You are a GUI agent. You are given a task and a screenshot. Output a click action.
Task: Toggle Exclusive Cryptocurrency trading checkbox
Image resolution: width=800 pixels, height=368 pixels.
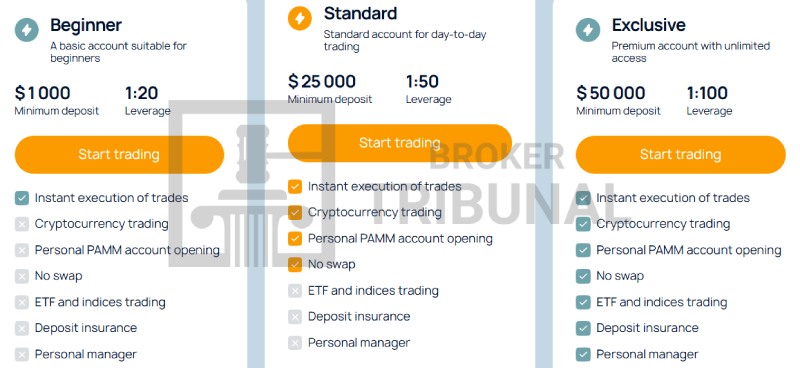[583, 224]
